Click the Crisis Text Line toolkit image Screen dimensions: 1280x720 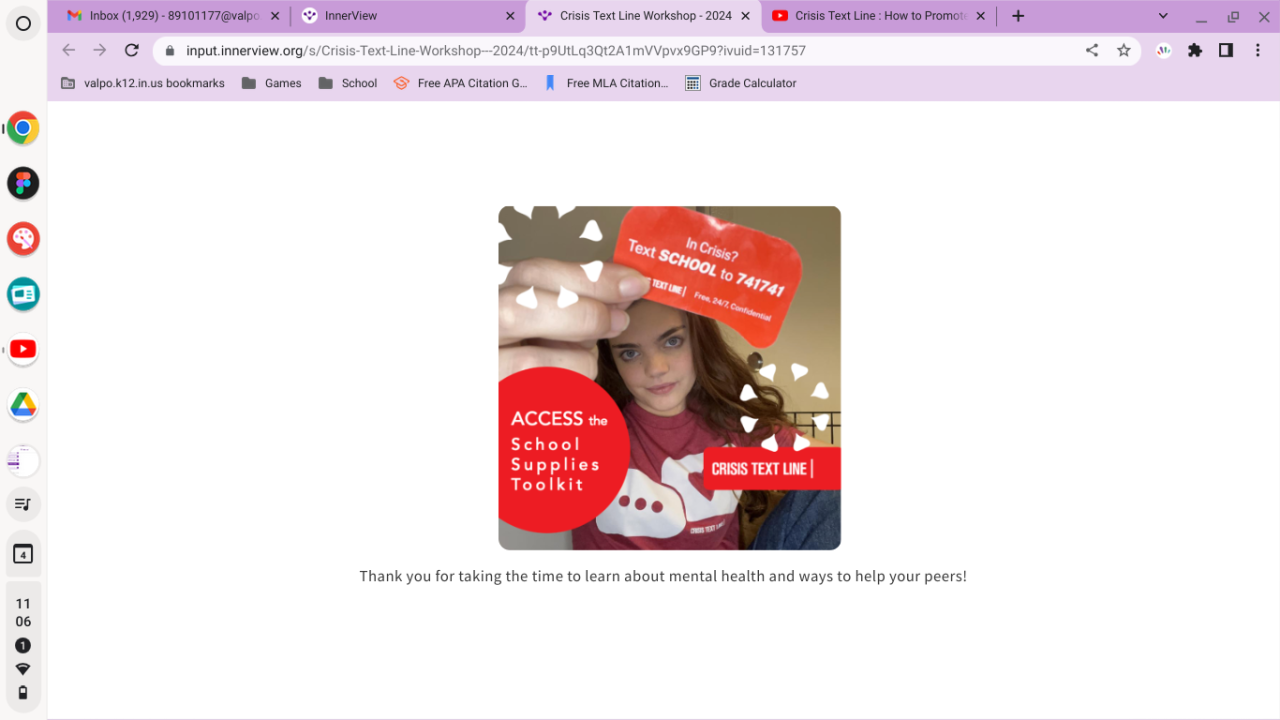click(670, 378)
